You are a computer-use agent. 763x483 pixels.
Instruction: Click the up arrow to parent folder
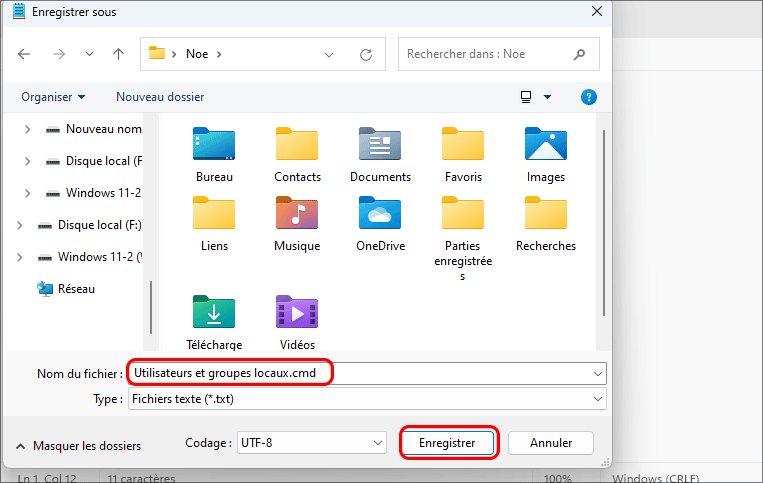click(x=118, y=54)
